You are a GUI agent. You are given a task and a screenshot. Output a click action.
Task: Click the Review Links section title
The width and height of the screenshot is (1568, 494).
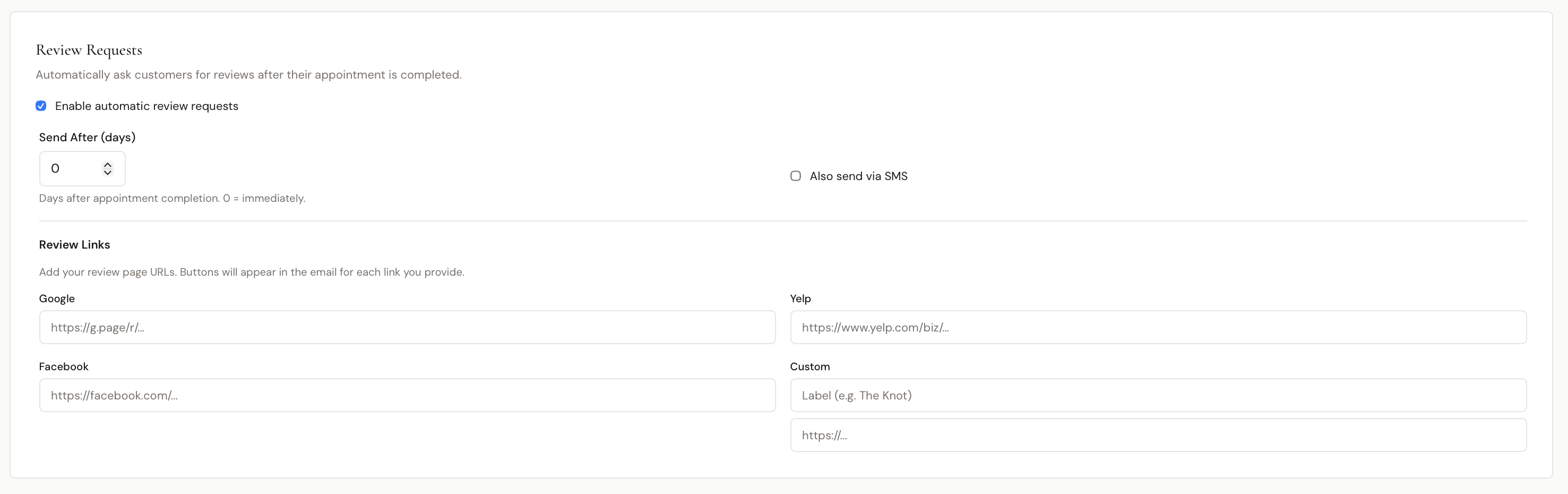coord(74,244)
